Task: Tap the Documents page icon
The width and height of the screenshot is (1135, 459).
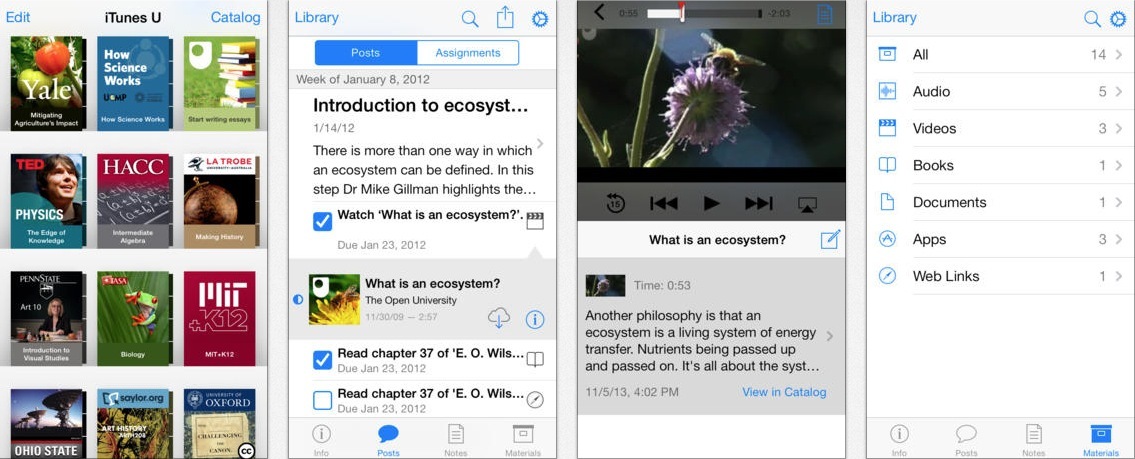Action: [887, 202]
